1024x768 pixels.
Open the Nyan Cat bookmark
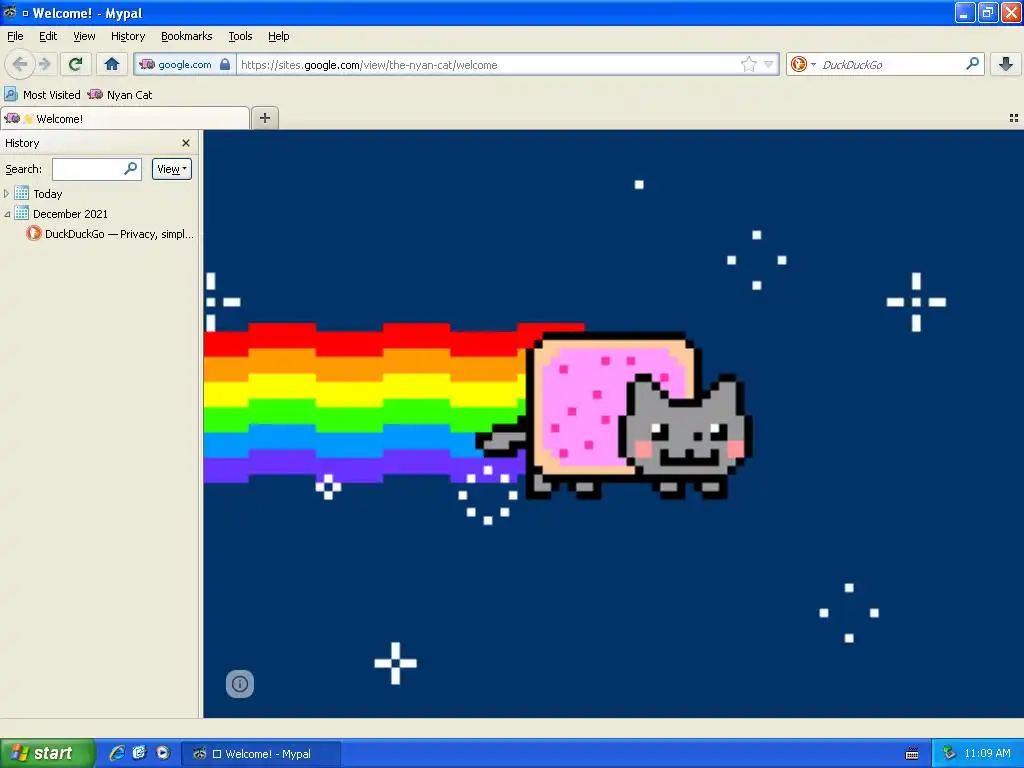[120, 95]
